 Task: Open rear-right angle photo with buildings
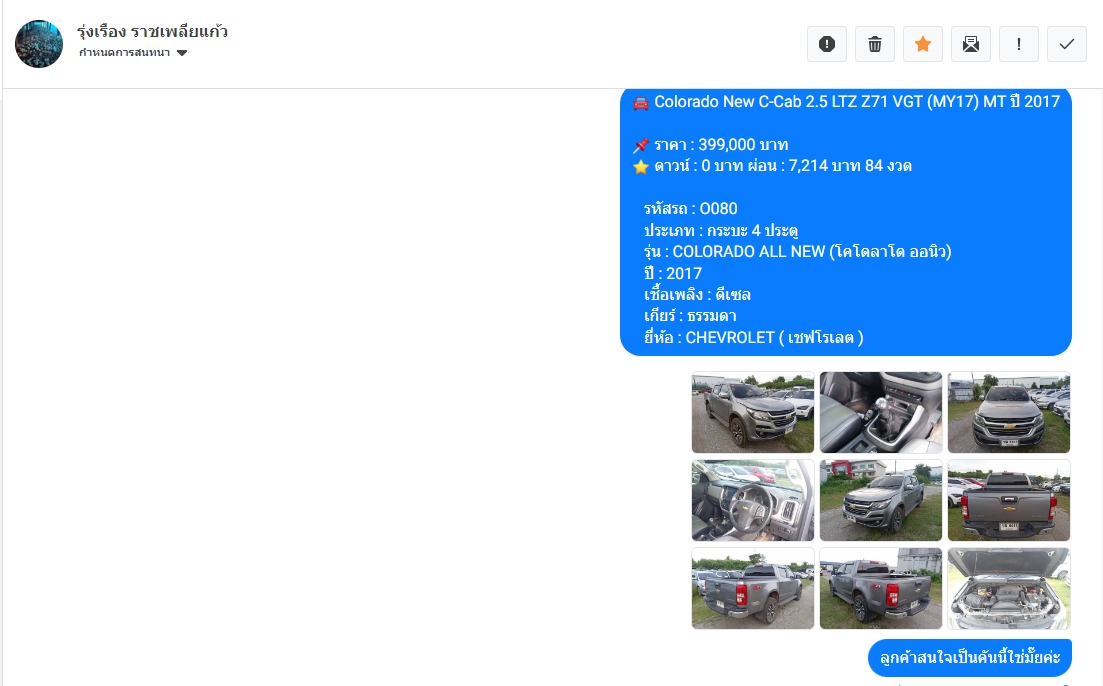pyautogui.click(x=881, y=588)
